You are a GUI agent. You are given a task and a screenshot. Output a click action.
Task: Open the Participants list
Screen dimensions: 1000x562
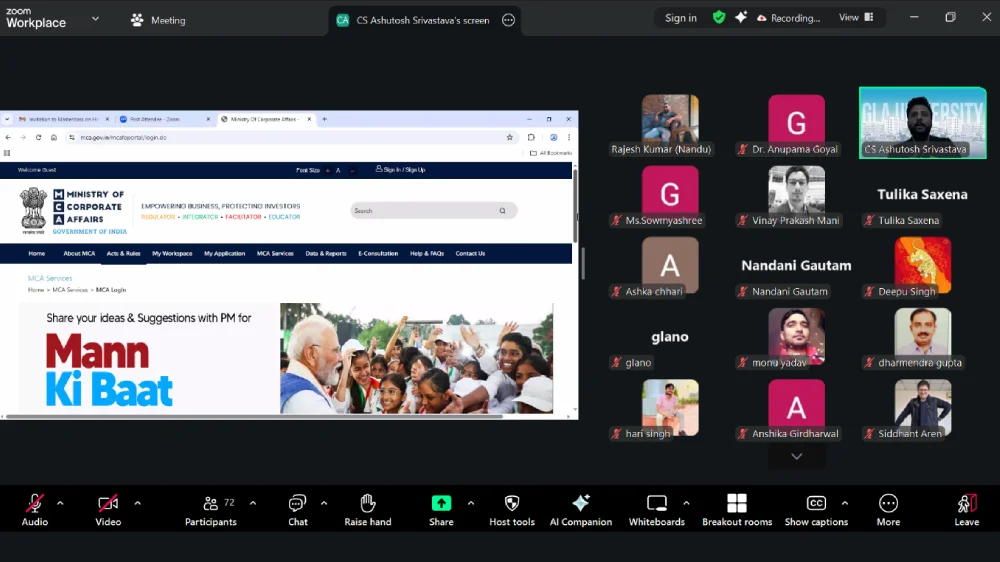pyautogui.click(x=211, y=508)
